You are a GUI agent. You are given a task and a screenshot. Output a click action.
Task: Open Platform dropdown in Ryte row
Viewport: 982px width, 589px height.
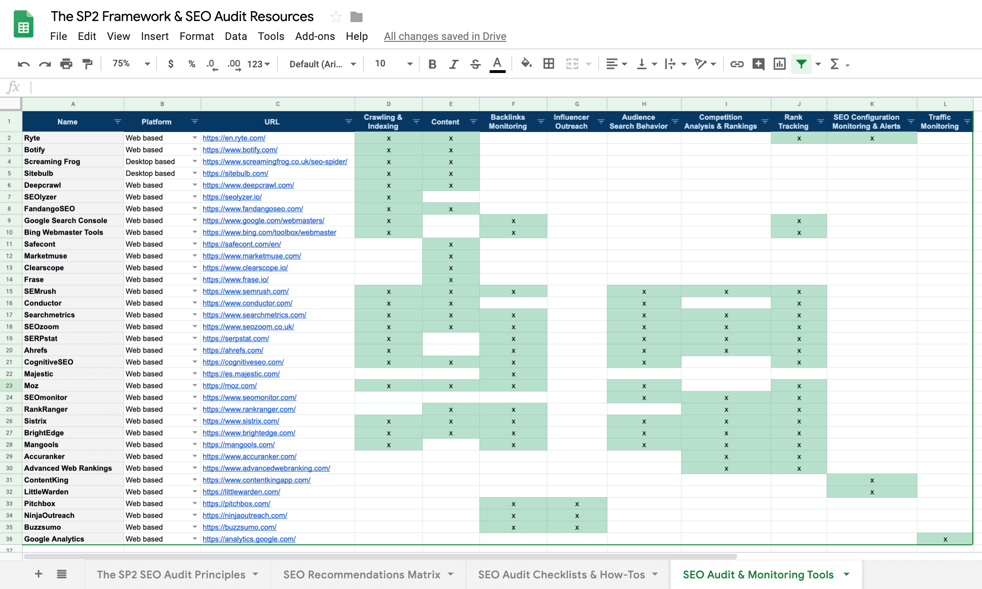[x=194, y=138]
